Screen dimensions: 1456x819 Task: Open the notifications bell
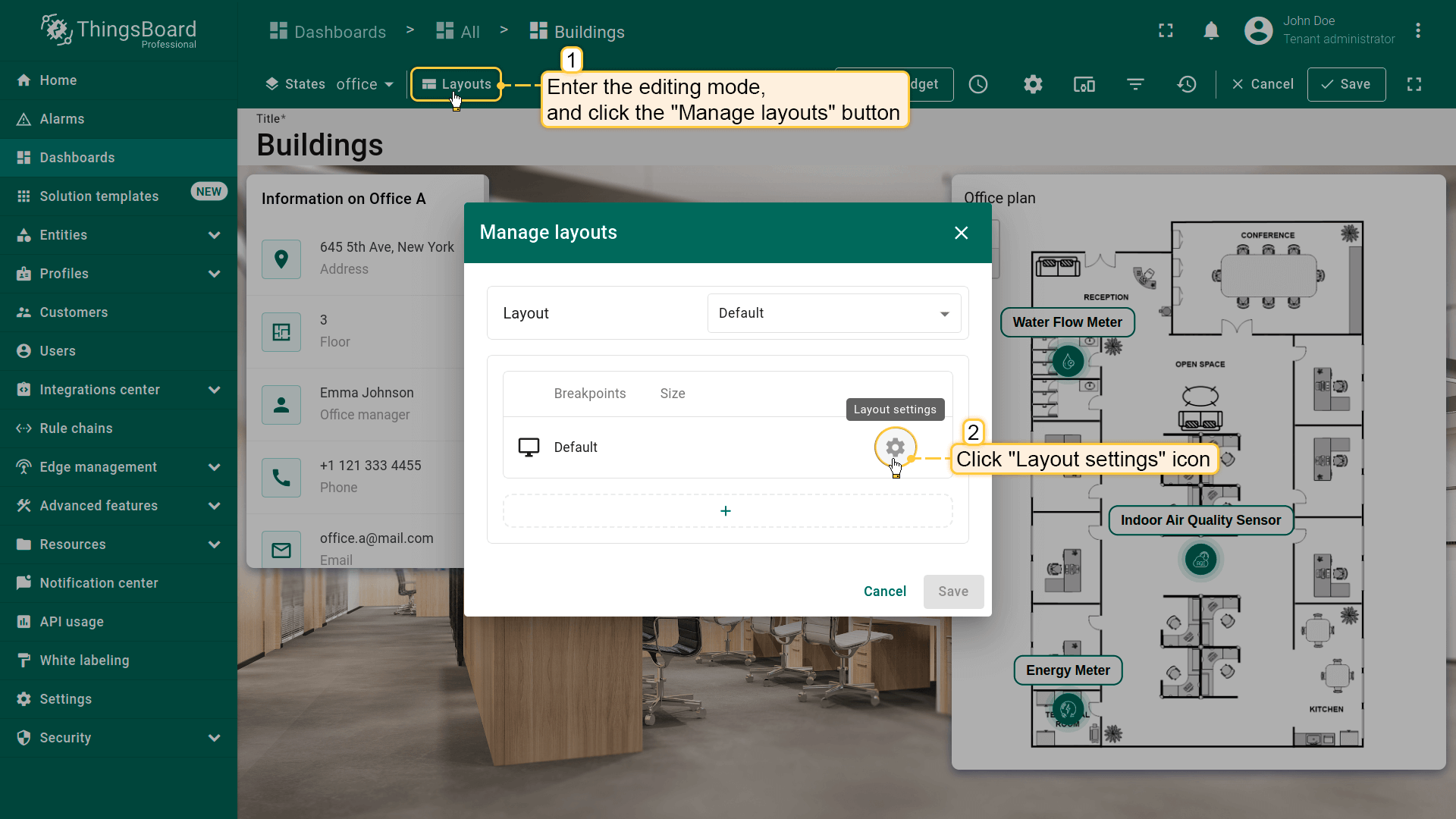point(1211,31)
